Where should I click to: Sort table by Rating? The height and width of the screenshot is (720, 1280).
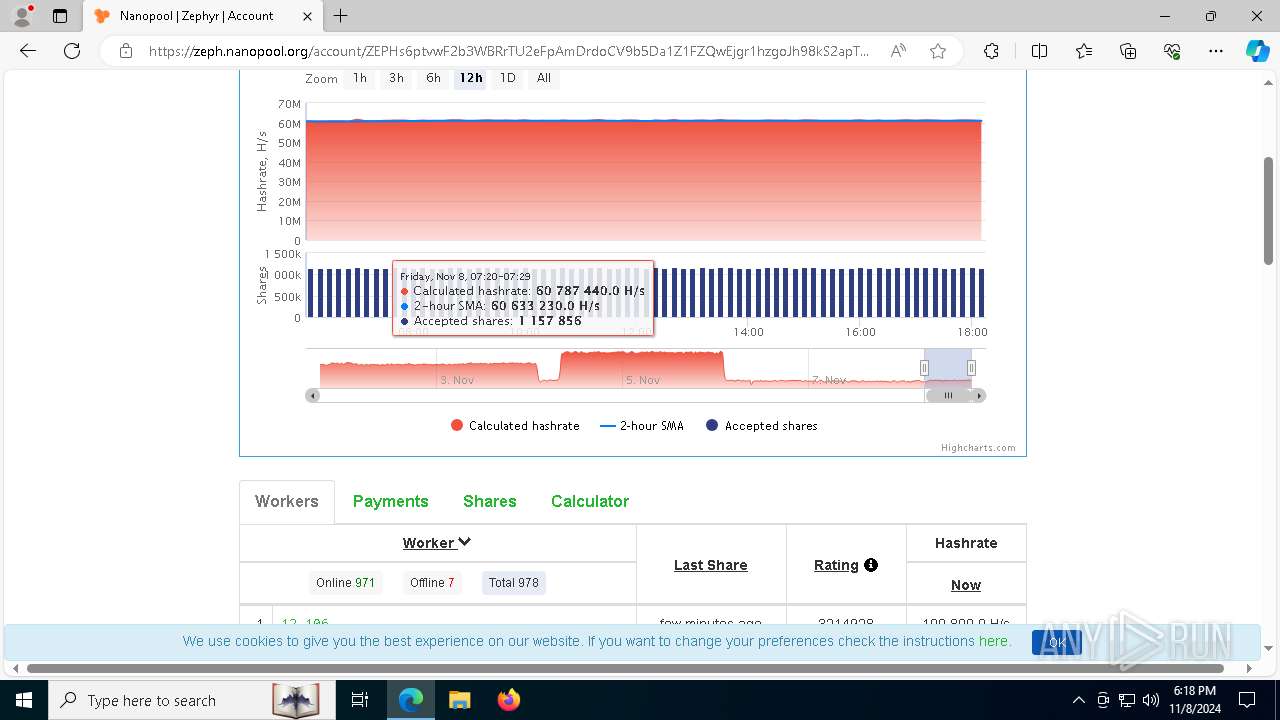tap(836, 565)
